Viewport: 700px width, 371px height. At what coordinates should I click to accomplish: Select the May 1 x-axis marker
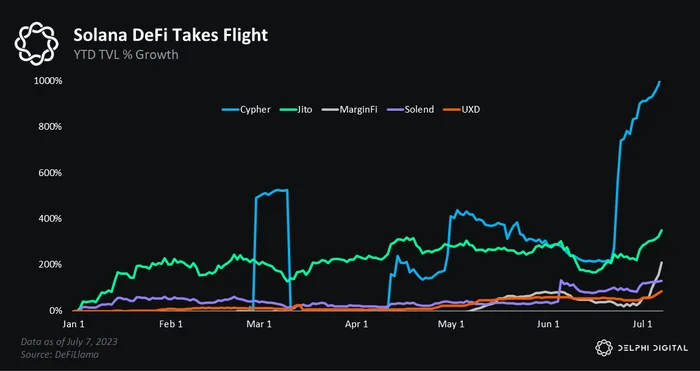click(x=452, y=325)
